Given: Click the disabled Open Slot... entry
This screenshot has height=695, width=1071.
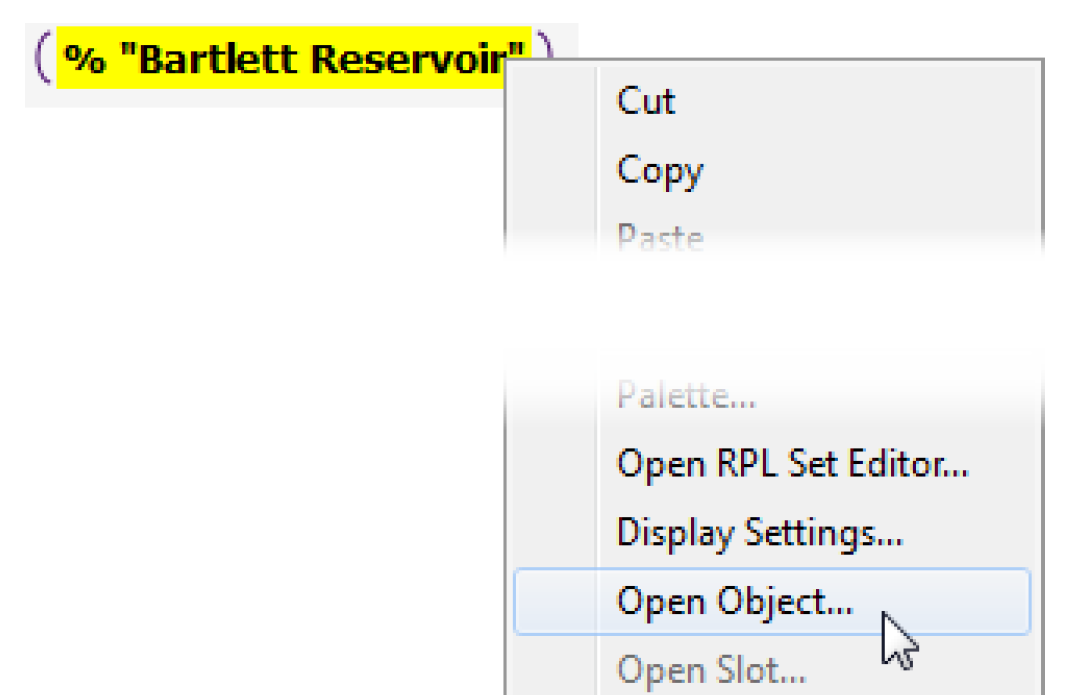Looking at the screenshot, I should (x=711, y=668).
